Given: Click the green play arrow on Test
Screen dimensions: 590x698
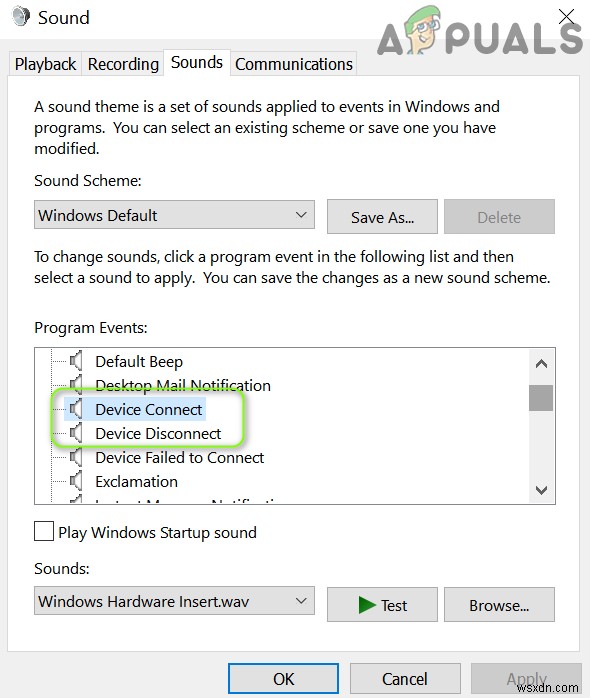Looking at the screenshot, I should (367, 605).
